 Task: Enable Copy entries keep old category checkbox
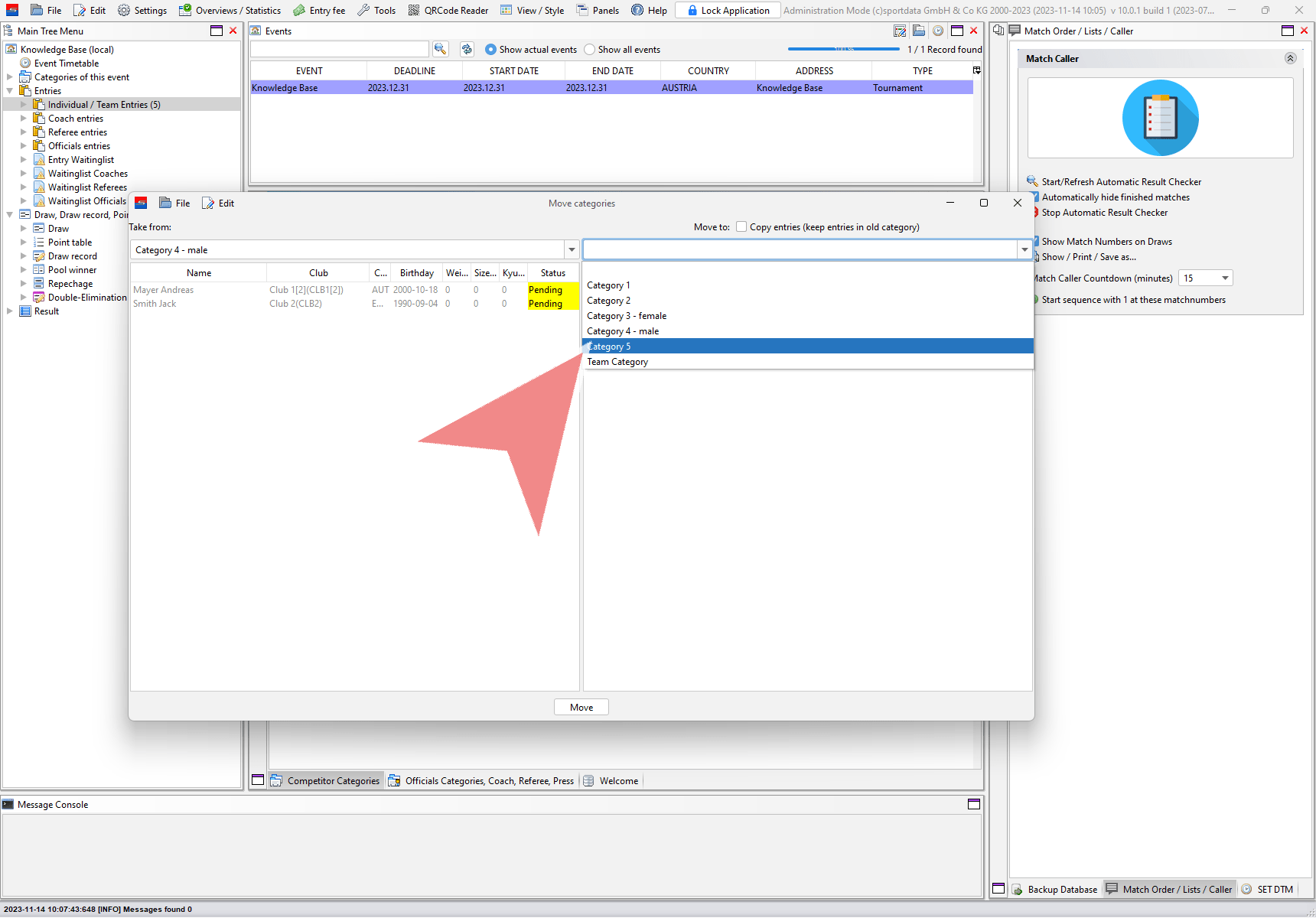pos(741,226)
